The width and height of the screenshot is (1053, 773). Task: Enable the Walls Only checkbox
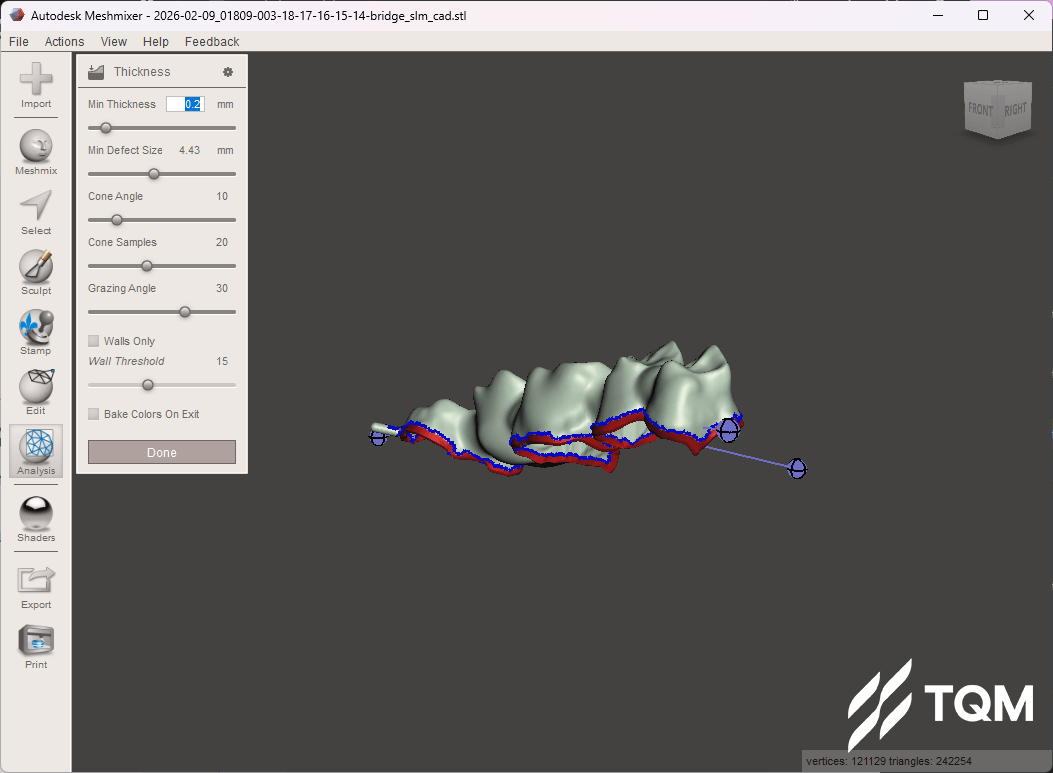[94, 341]
